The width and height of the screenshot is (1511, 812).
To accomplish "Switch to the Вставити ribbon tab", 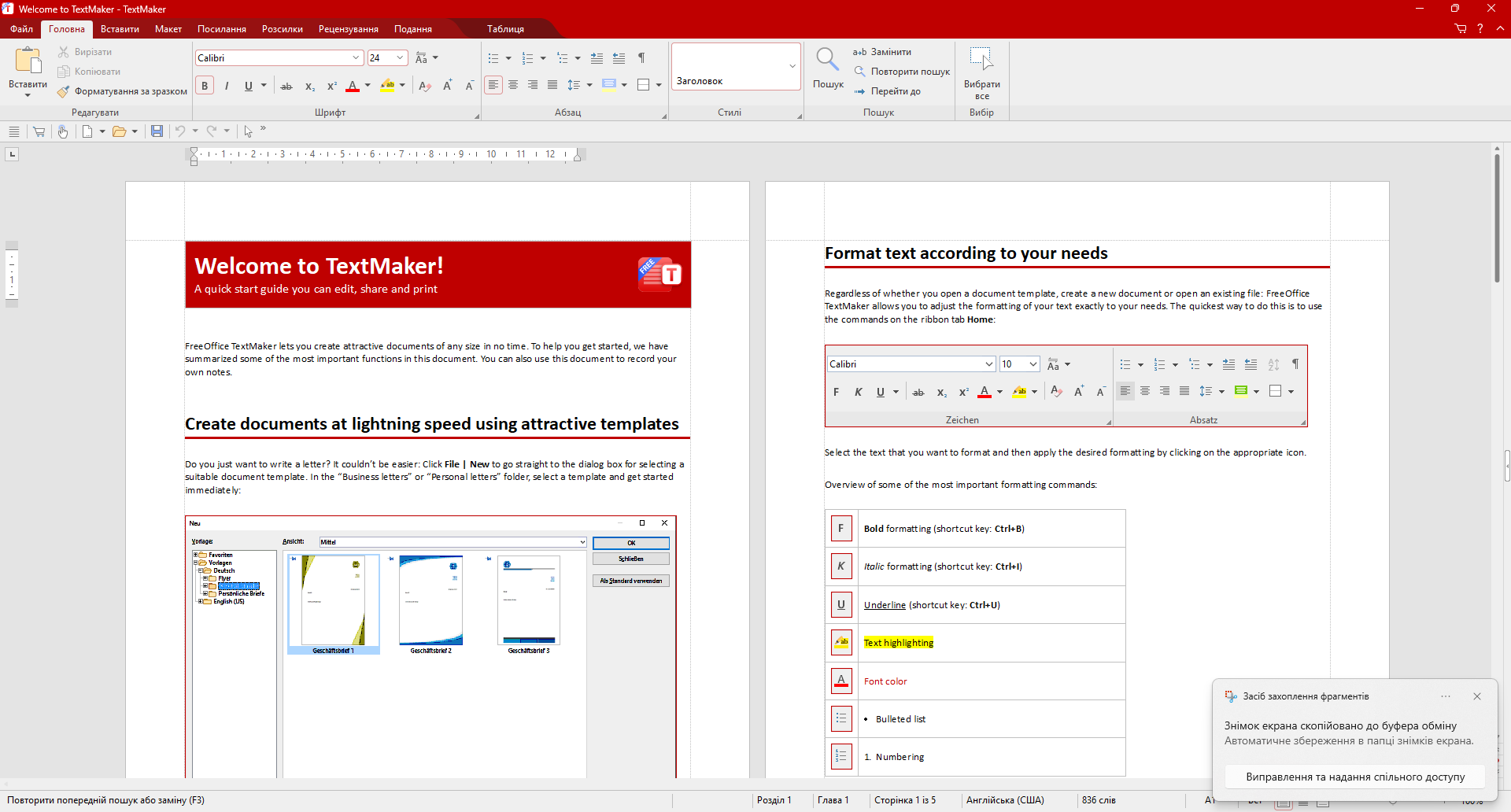I will tap(120, 29).
